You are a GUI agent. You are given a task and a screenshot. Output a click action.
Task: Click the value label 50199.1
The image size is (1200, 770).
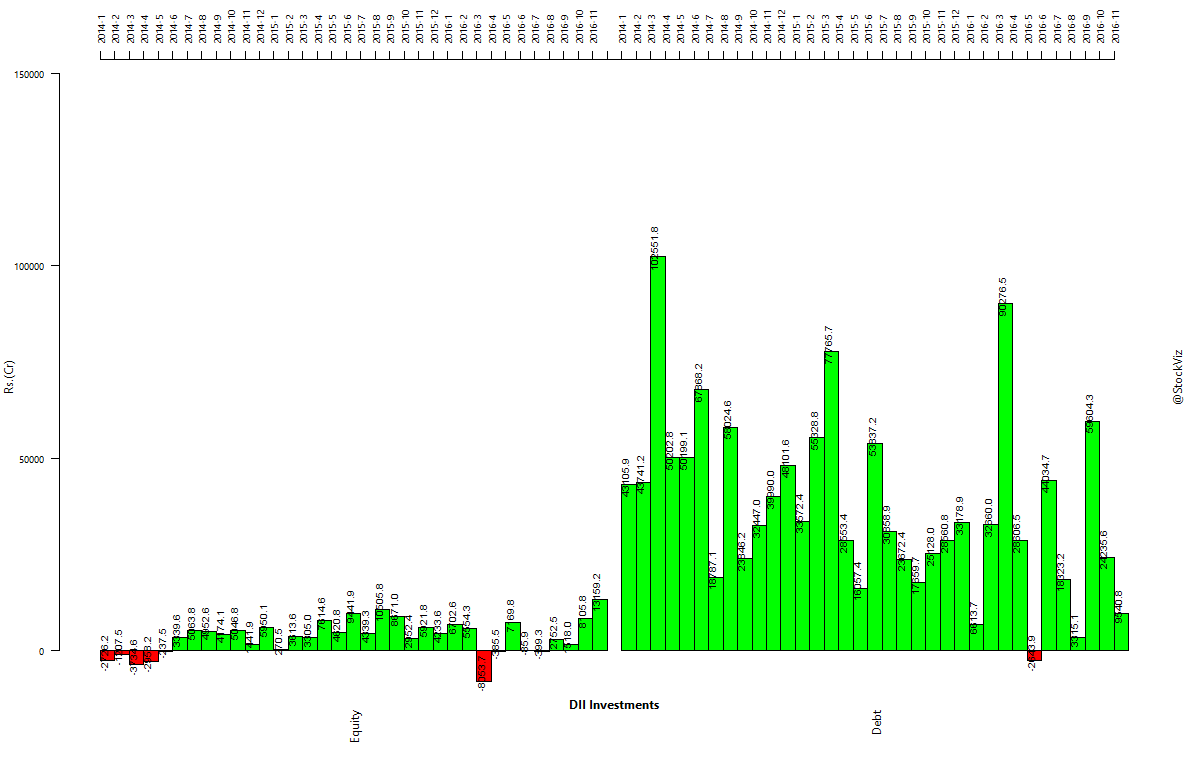(684, 452)
